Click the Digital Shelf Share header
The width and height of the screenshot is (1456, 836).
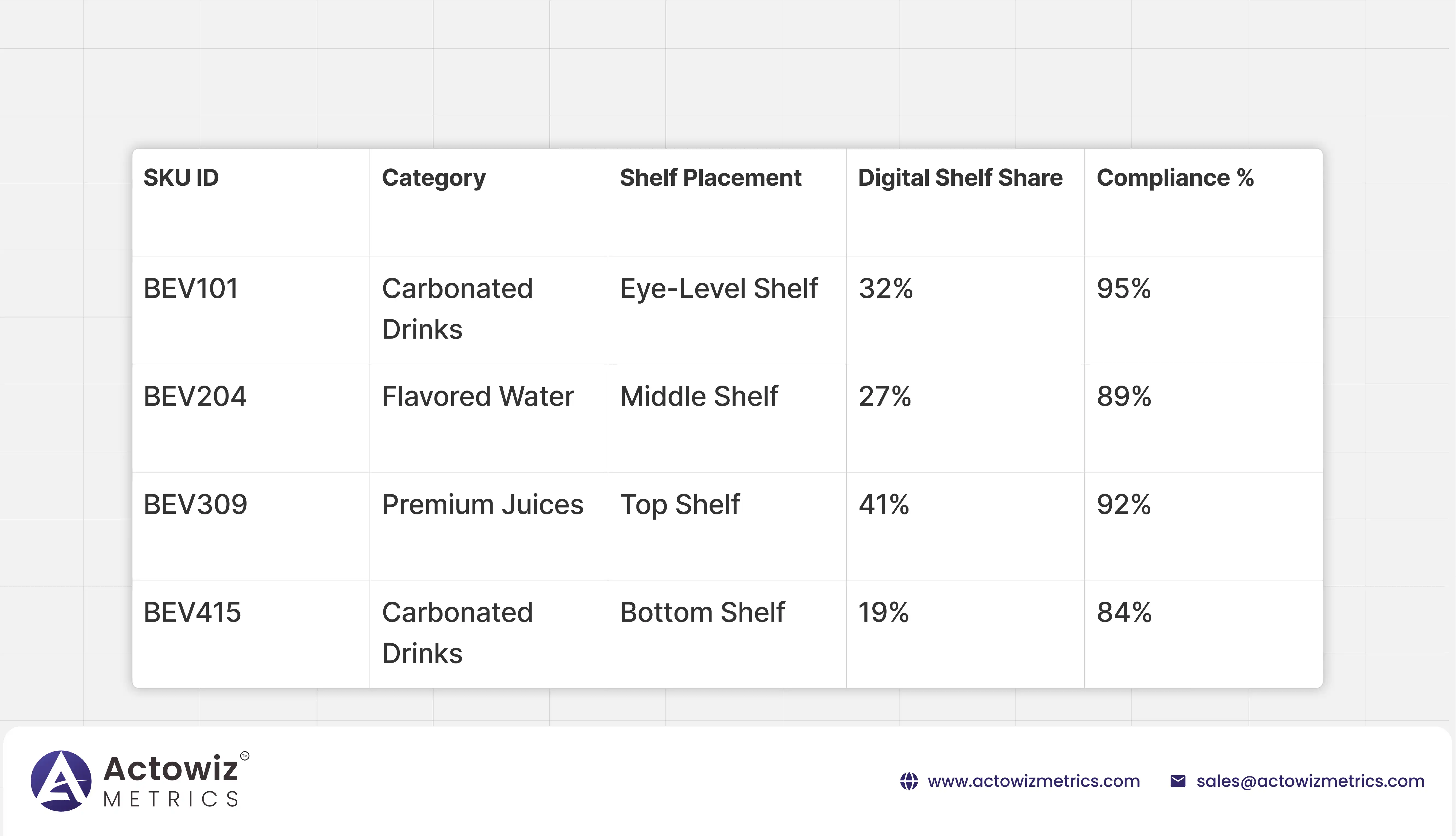[x=960, y=178]
